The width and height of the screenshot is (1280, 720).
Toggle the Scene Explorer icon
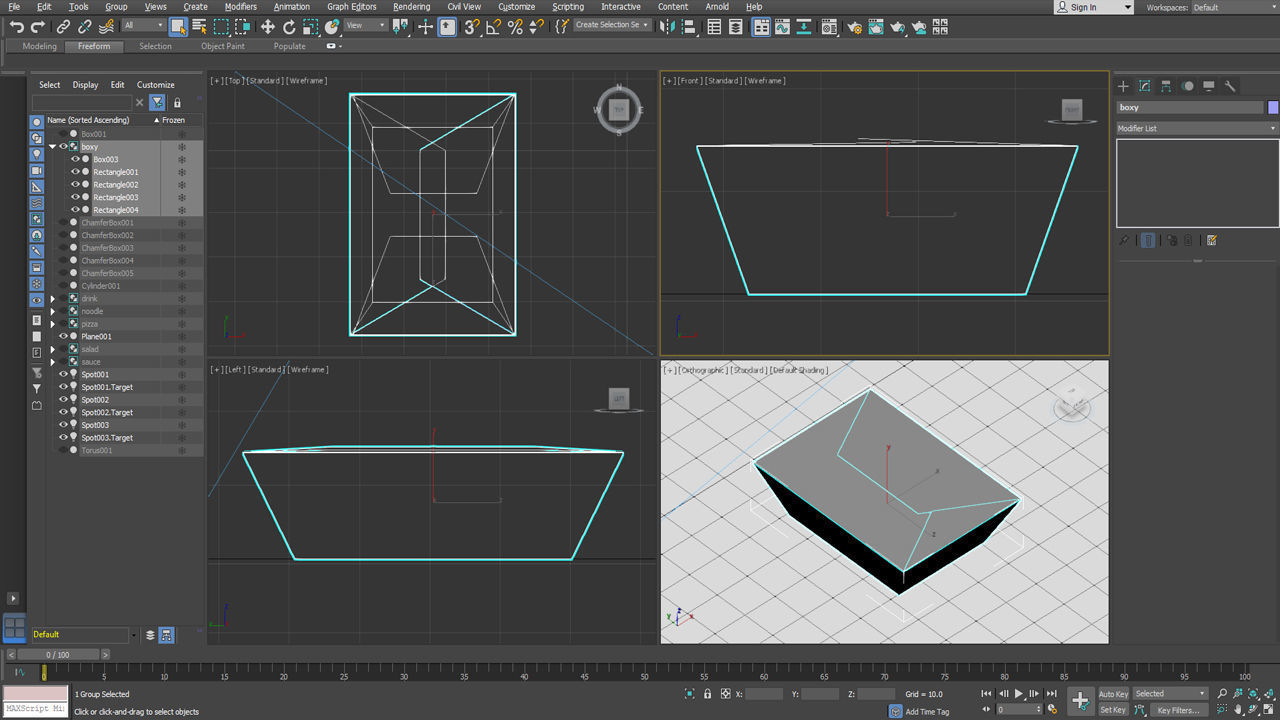coord(714,27)
